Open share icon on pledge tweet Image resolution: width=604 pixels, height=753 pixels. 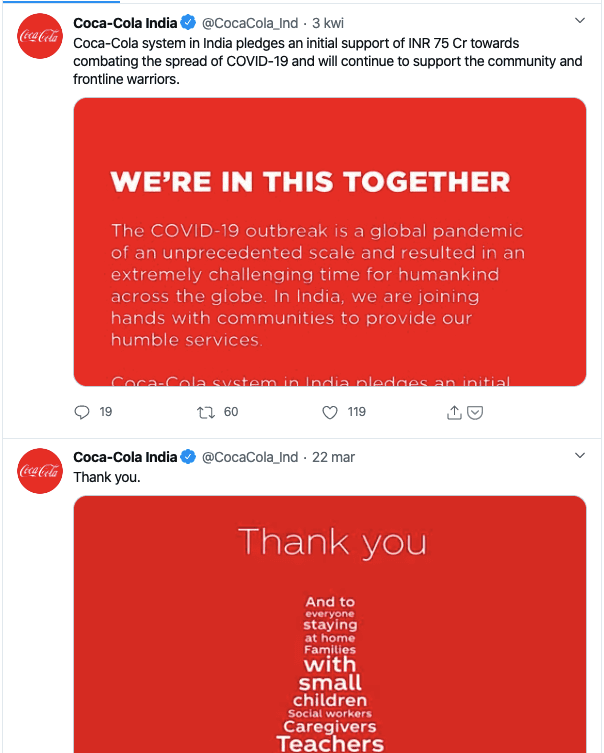(x=454, y=412)
